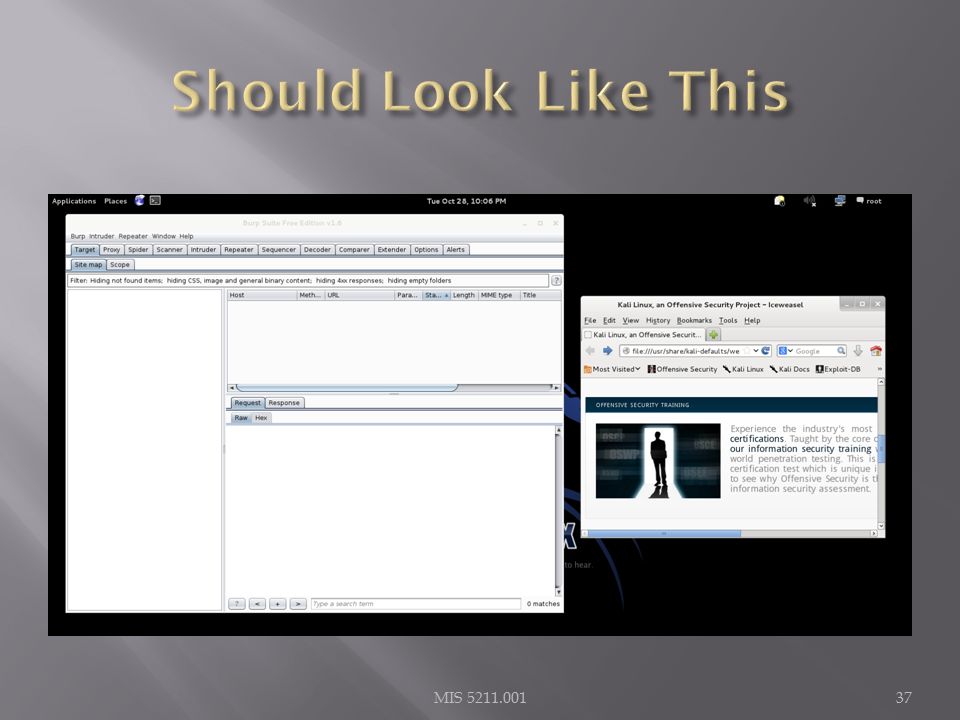Reload the page in Iceweasel
This screenshot has width=960, height=720.
pyautogui.click(x=765, y=351)
